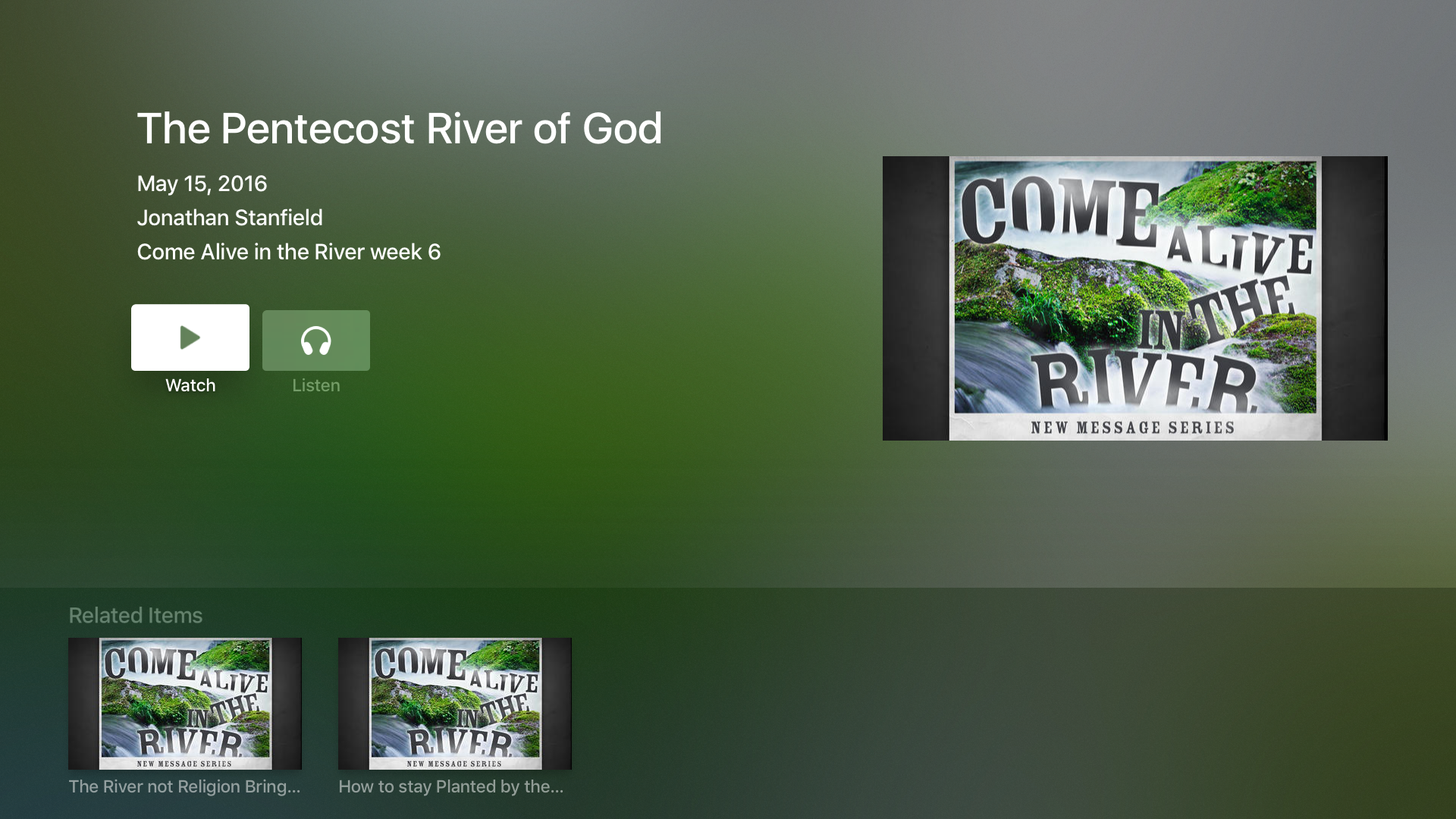Play the sermon with the Watch button
This screenshot has width=1456, height=819.
[x=190, y=337]
